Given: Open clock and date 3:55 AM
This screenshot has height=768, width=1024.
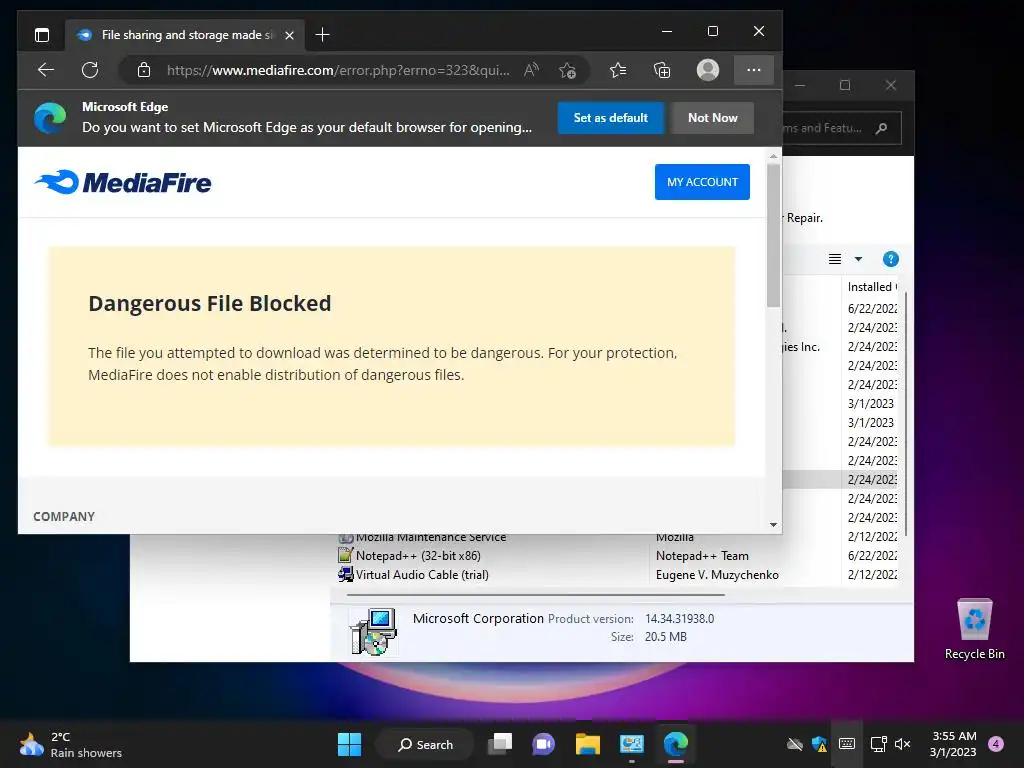Looking at the screenshot, I should pyautogui.click(x=953, y=744).
